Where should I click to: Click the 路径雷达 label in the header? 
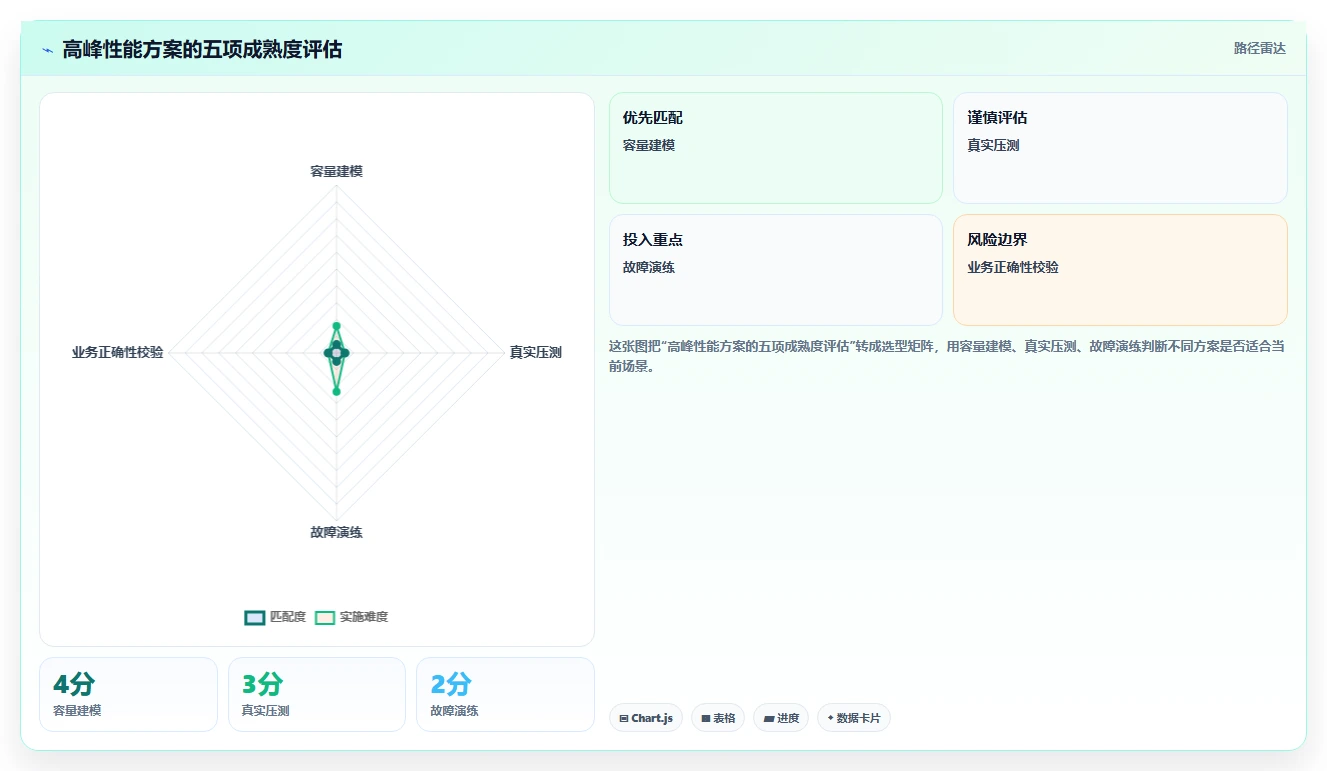click(x=1259, y=48)
